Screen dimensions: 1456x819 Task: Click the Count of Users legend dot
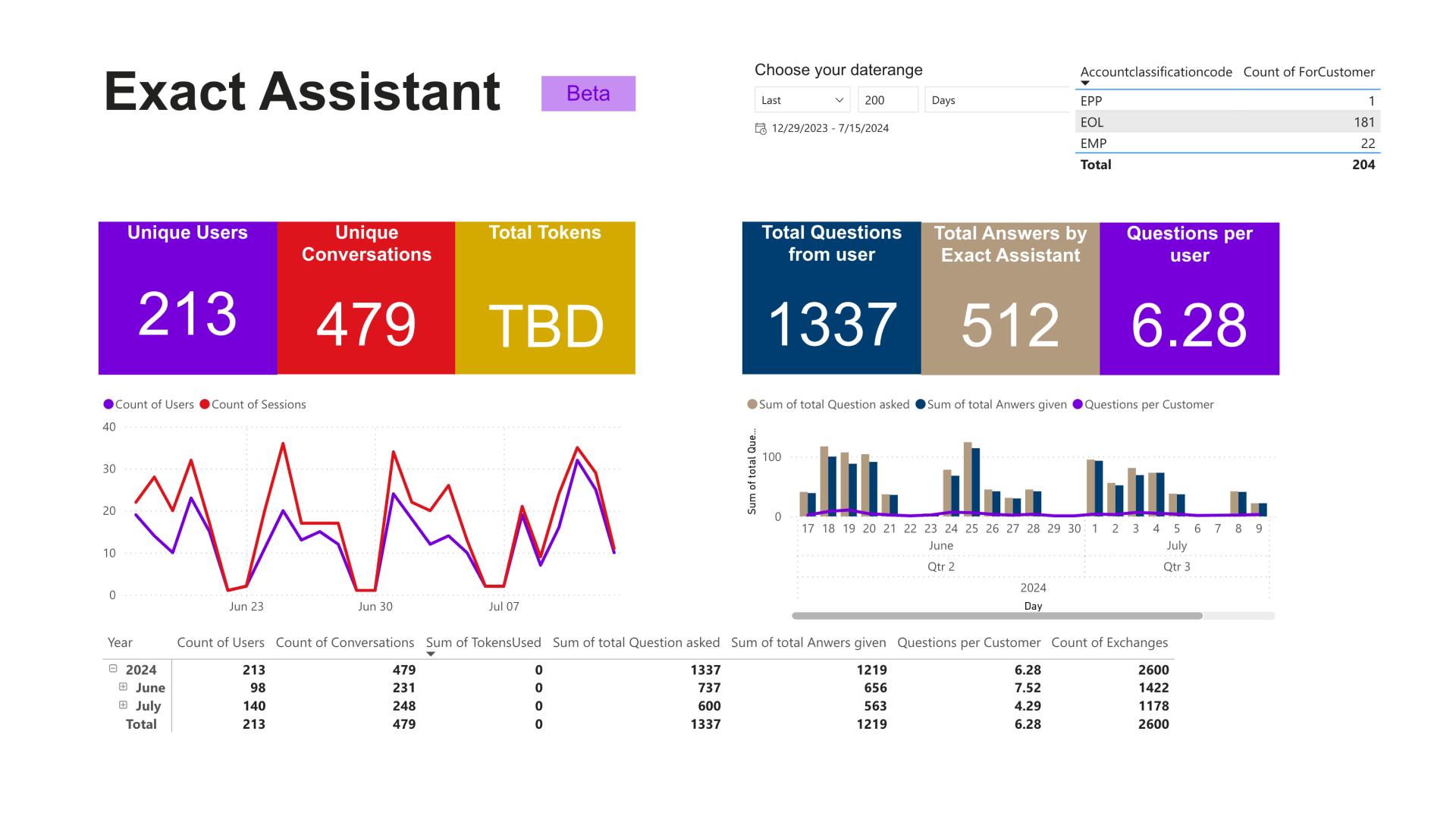click(x=108, y=404)
